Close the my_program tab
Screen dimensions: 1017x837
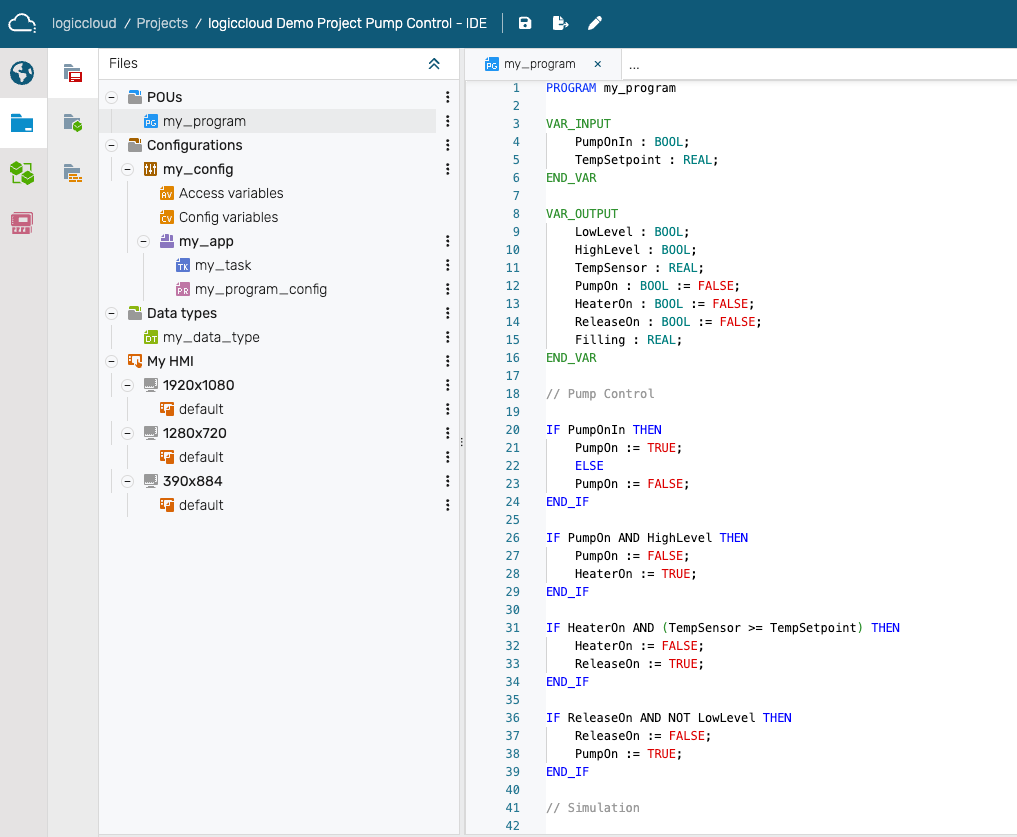[x=598, y=64]
